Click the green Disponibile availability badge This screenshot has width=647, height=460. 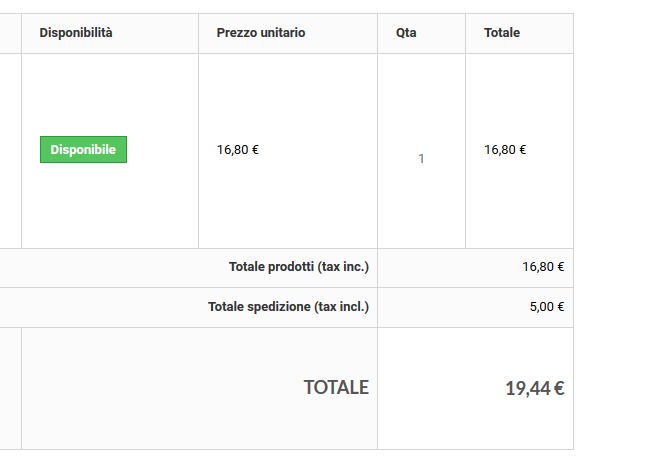pos(83,150)
